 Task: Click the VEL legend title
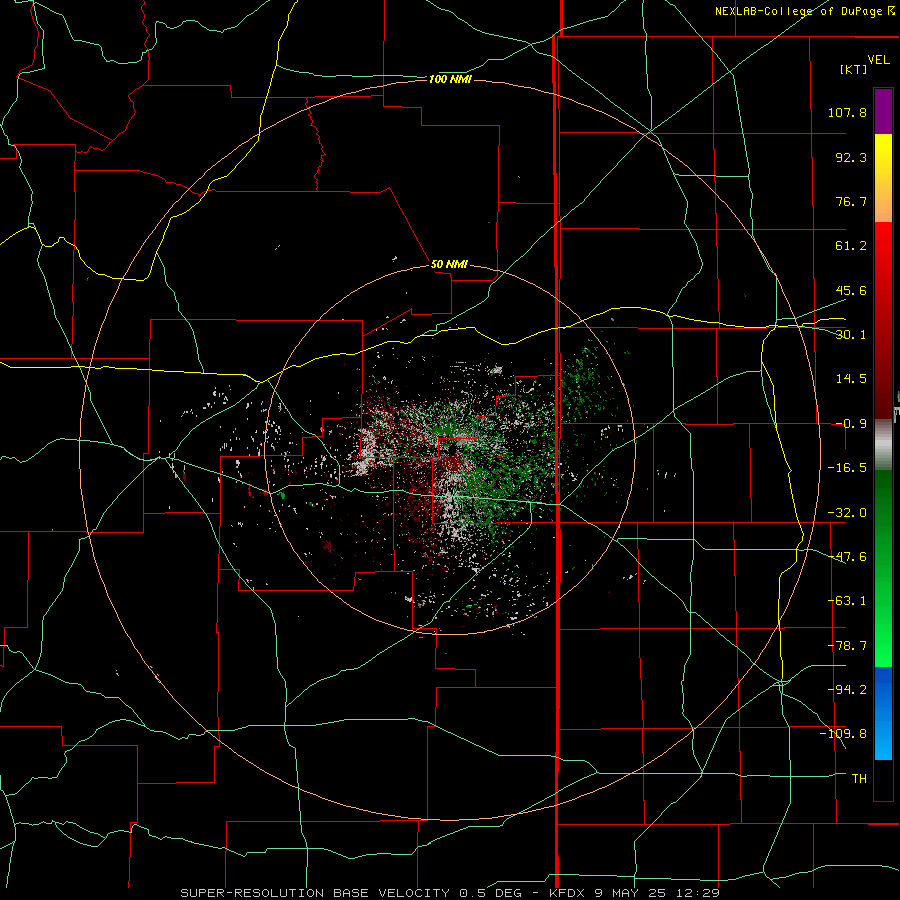(878, 60)
